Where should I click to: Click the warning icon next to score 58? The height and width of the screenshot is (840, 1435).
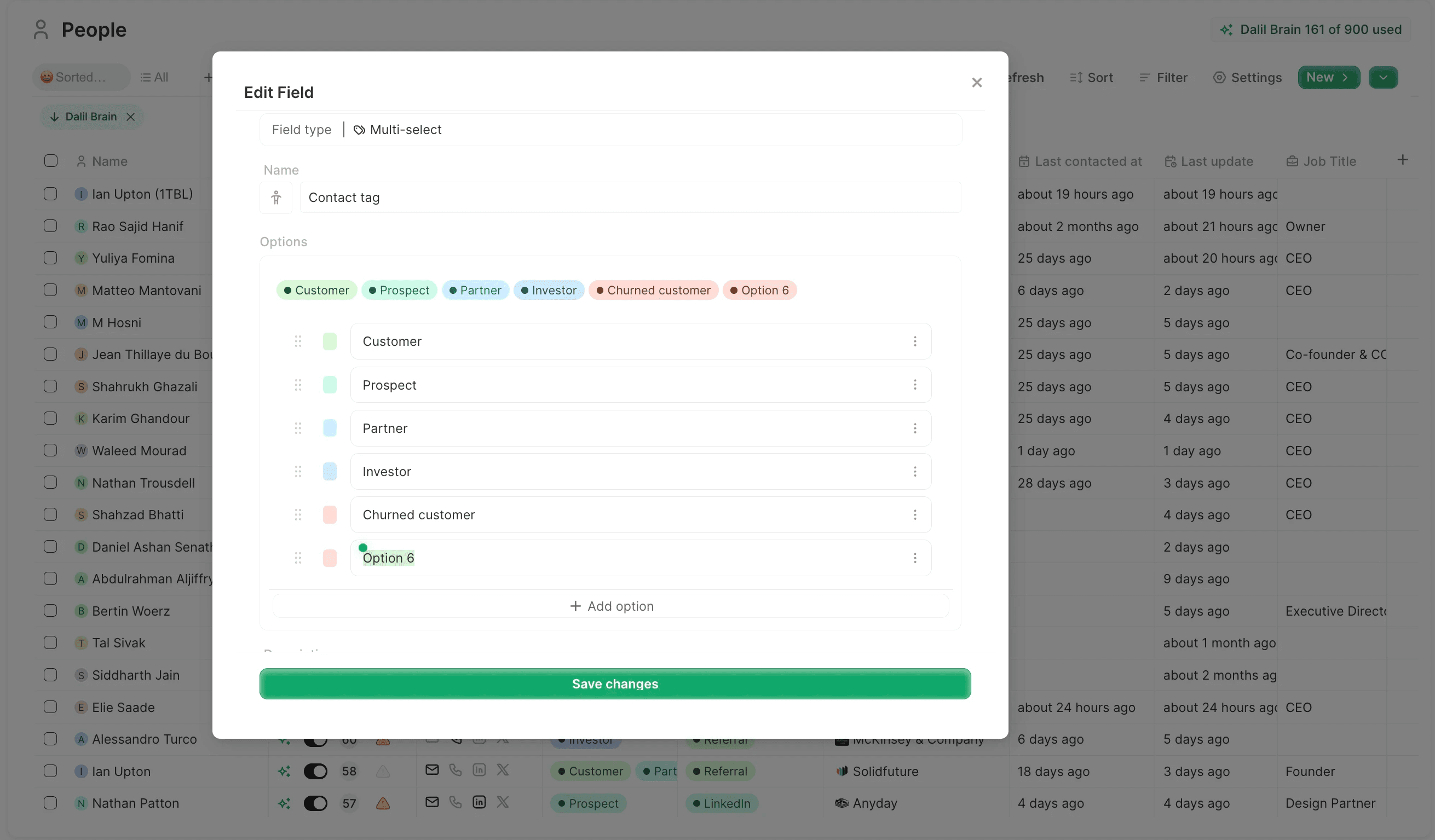(382, 770)
